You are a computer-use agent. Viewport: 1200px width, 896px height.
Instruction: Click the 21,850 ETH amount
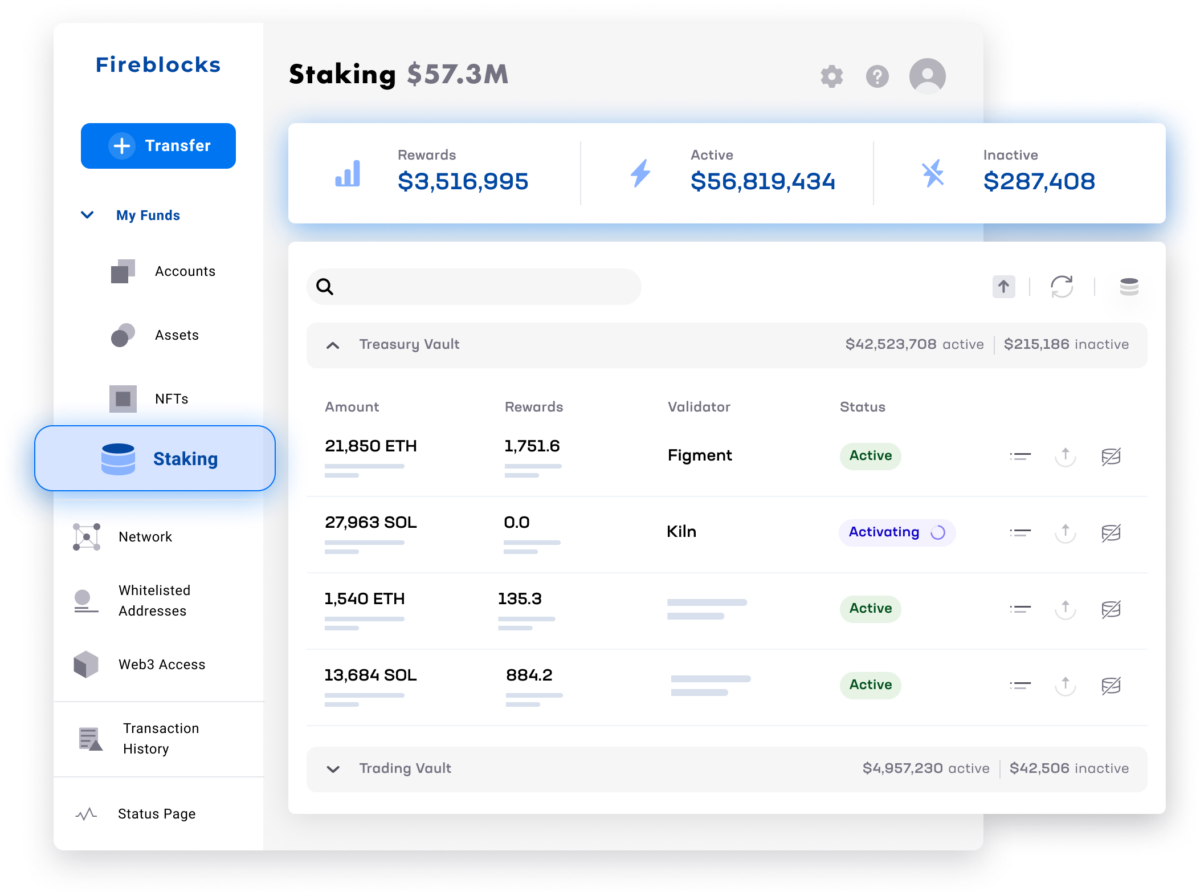pos(371,446)
